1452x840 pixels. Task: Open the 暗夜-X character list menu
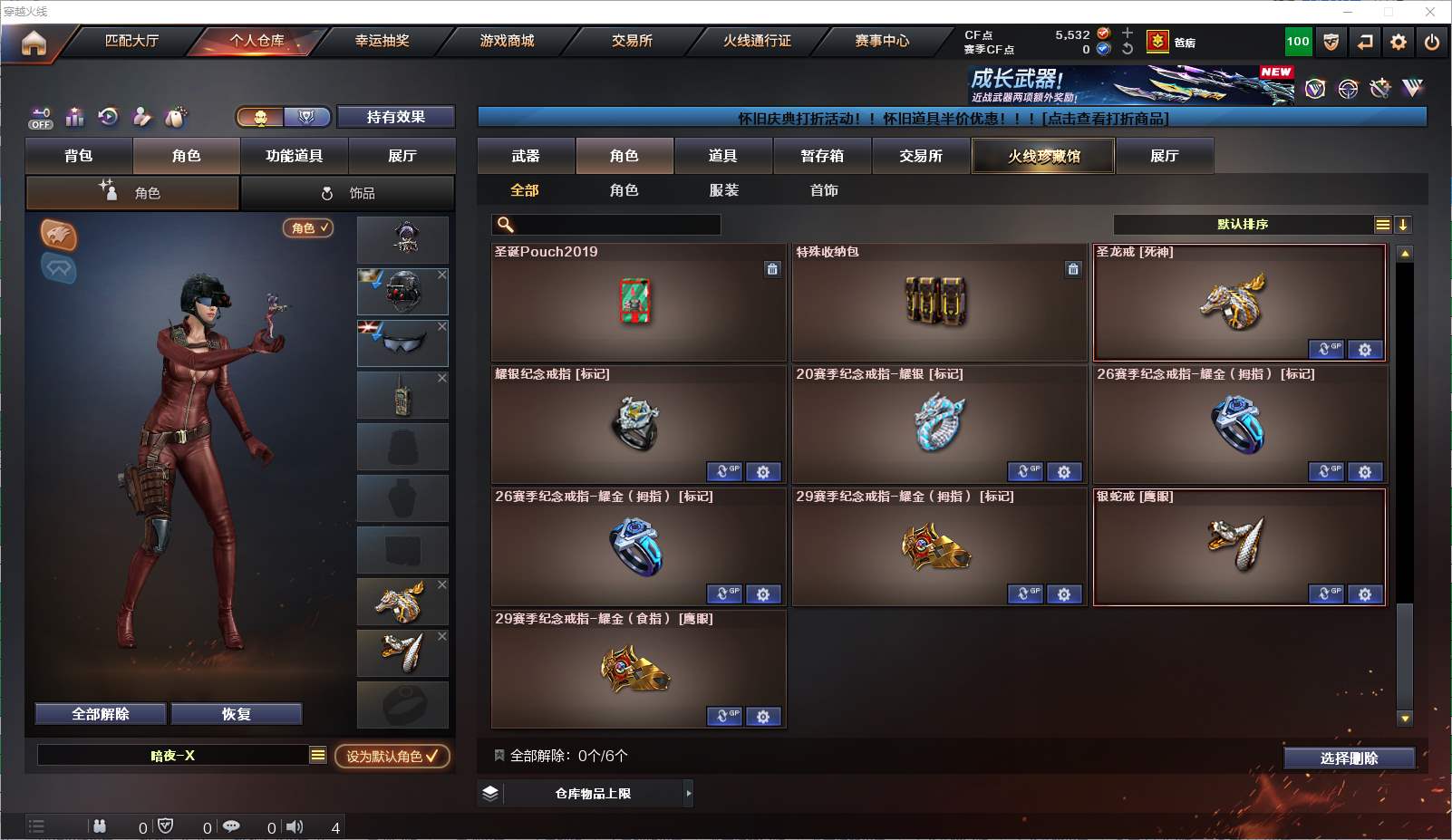click(x=317, y=756)
